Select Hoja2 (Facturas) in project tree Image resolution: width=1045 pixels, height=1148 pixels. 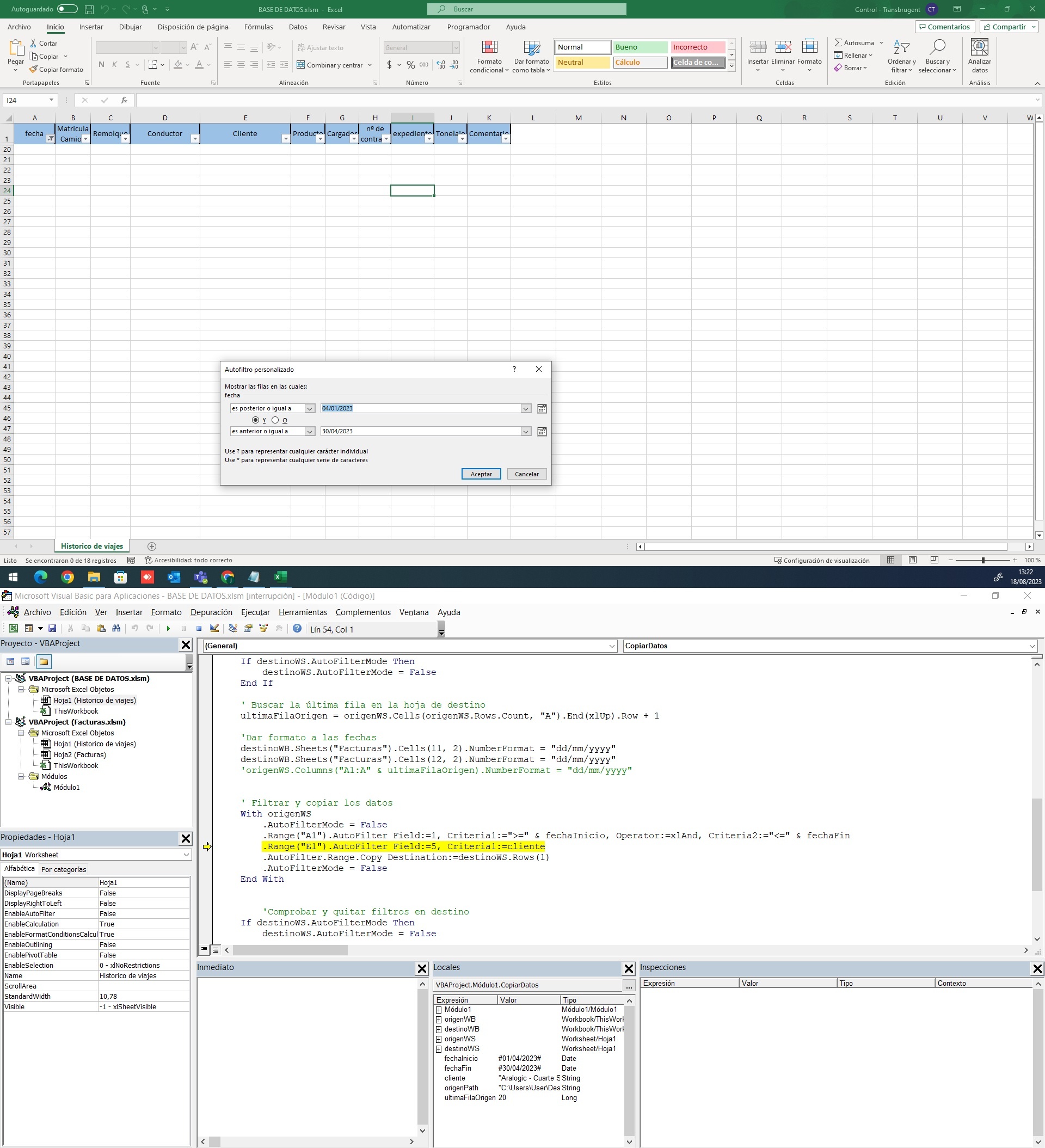point(79,755)
